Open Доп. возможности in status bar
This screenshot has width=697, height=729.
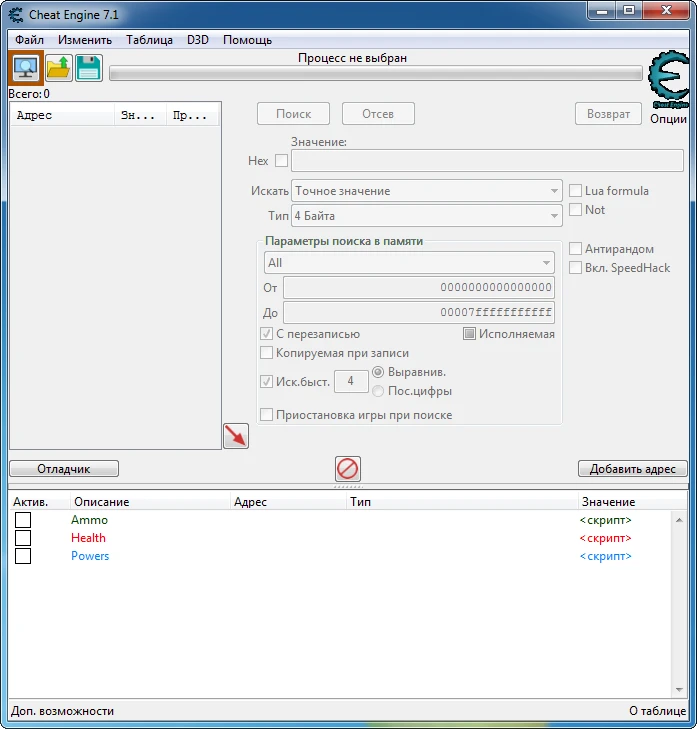[62, 711]
